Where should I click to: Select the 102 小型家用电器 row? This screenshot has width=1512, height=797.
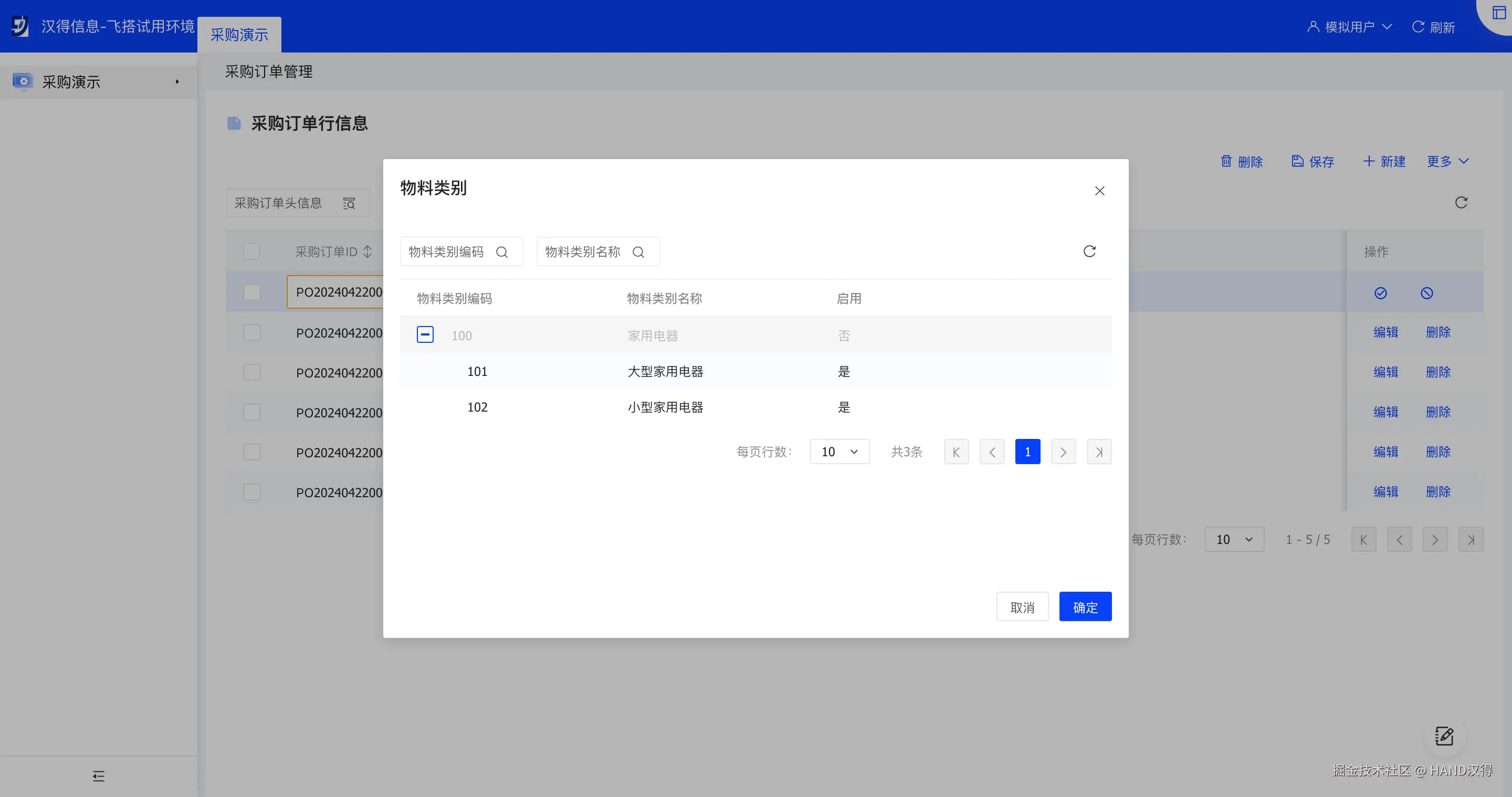[x=666, y=407]
